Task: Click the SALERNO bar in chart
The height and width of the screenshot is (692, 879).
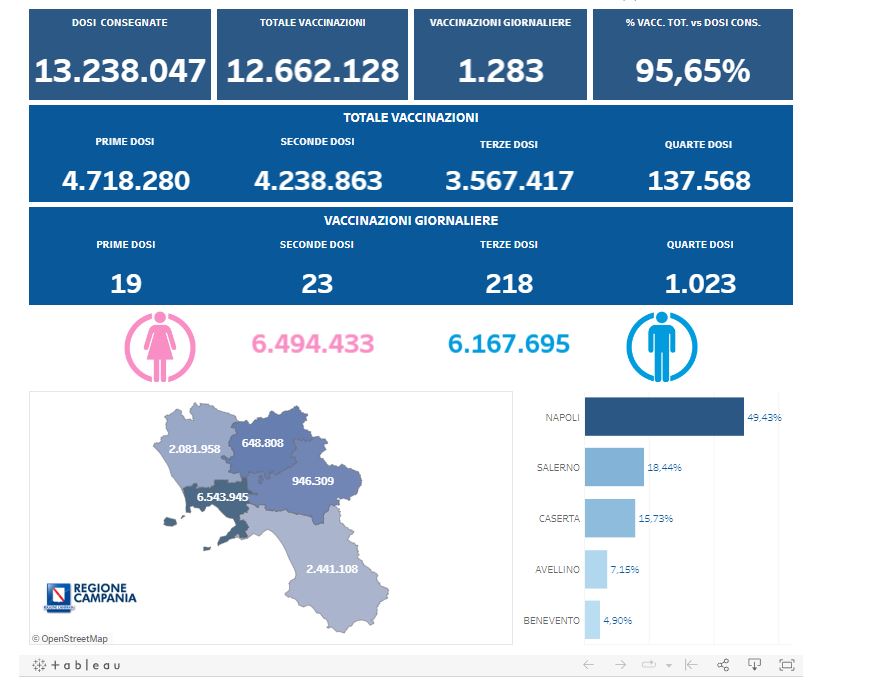Action: click(x=613, y=467)
